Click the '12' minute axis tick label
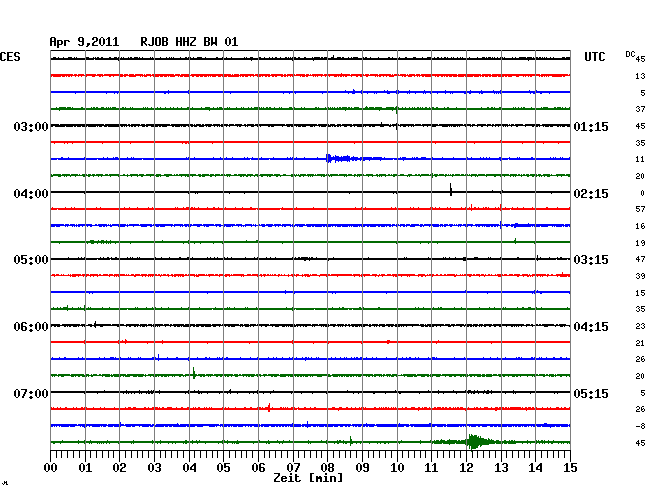 pos(466,468)
